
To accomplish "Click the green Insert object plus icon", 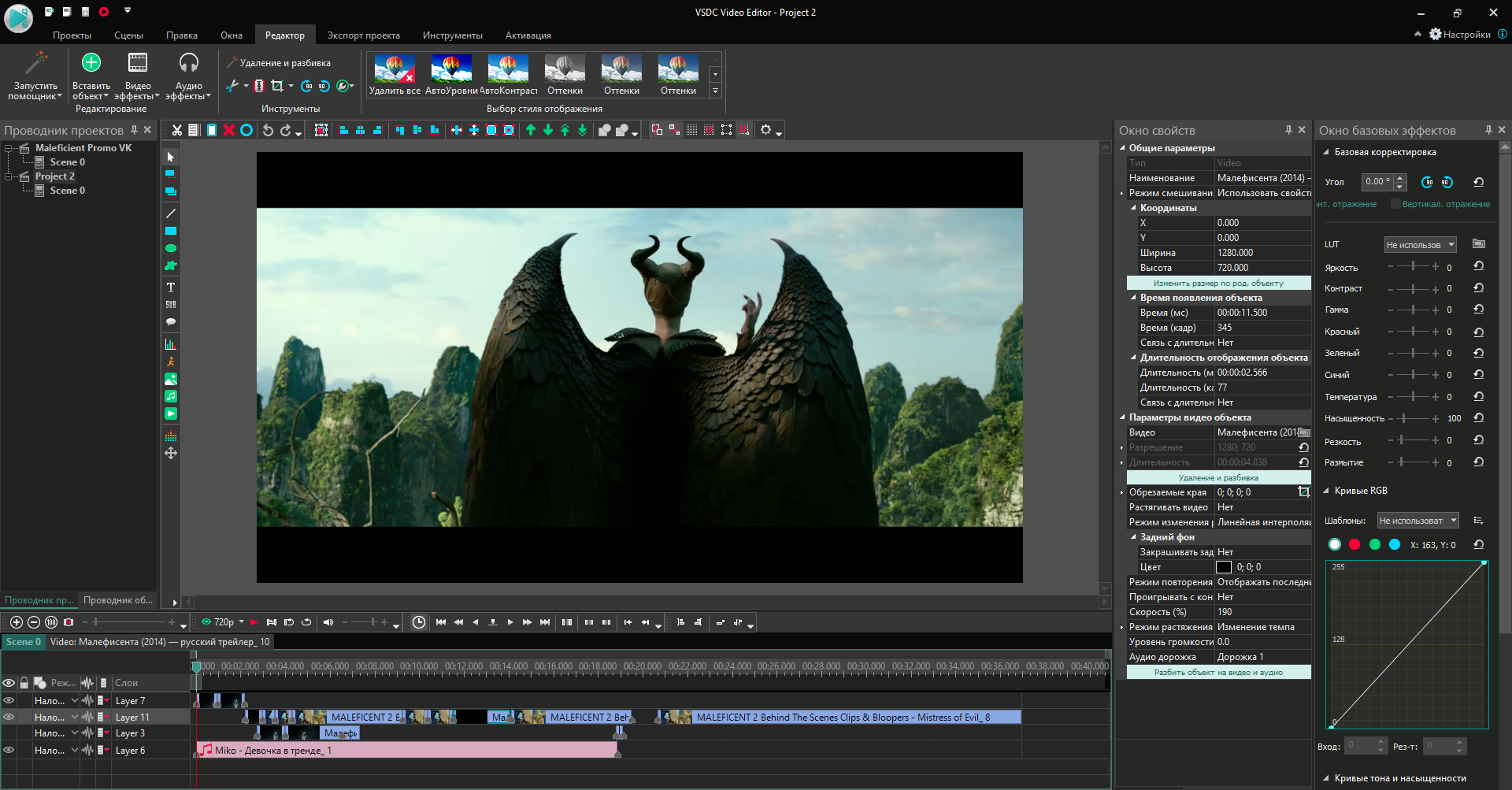I will tap(91, 62).
